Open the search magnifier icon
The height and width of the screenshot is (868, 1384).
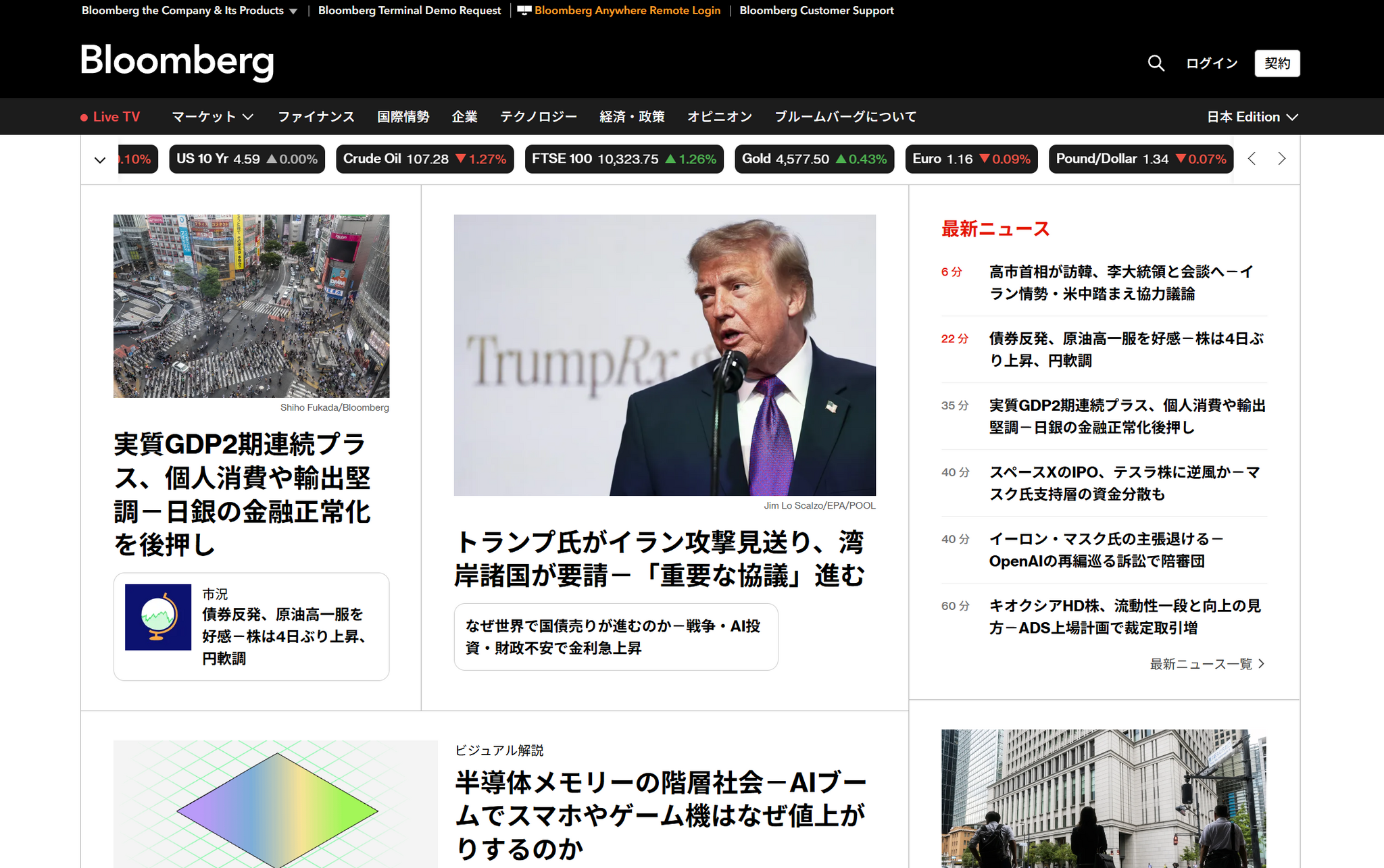pyautogui.click(x=1156, y=63)
